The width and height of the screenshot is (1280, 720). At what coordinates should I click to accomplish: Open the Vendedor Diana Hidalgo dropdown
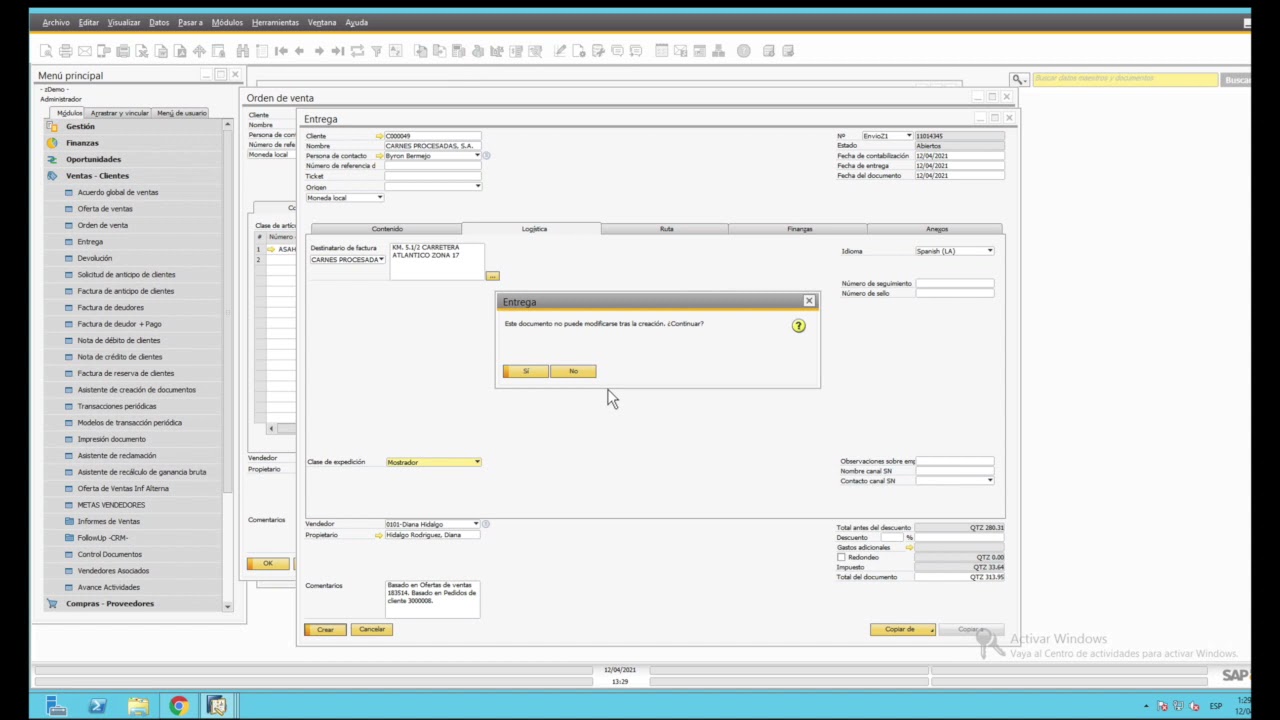(x=475, y=524)
